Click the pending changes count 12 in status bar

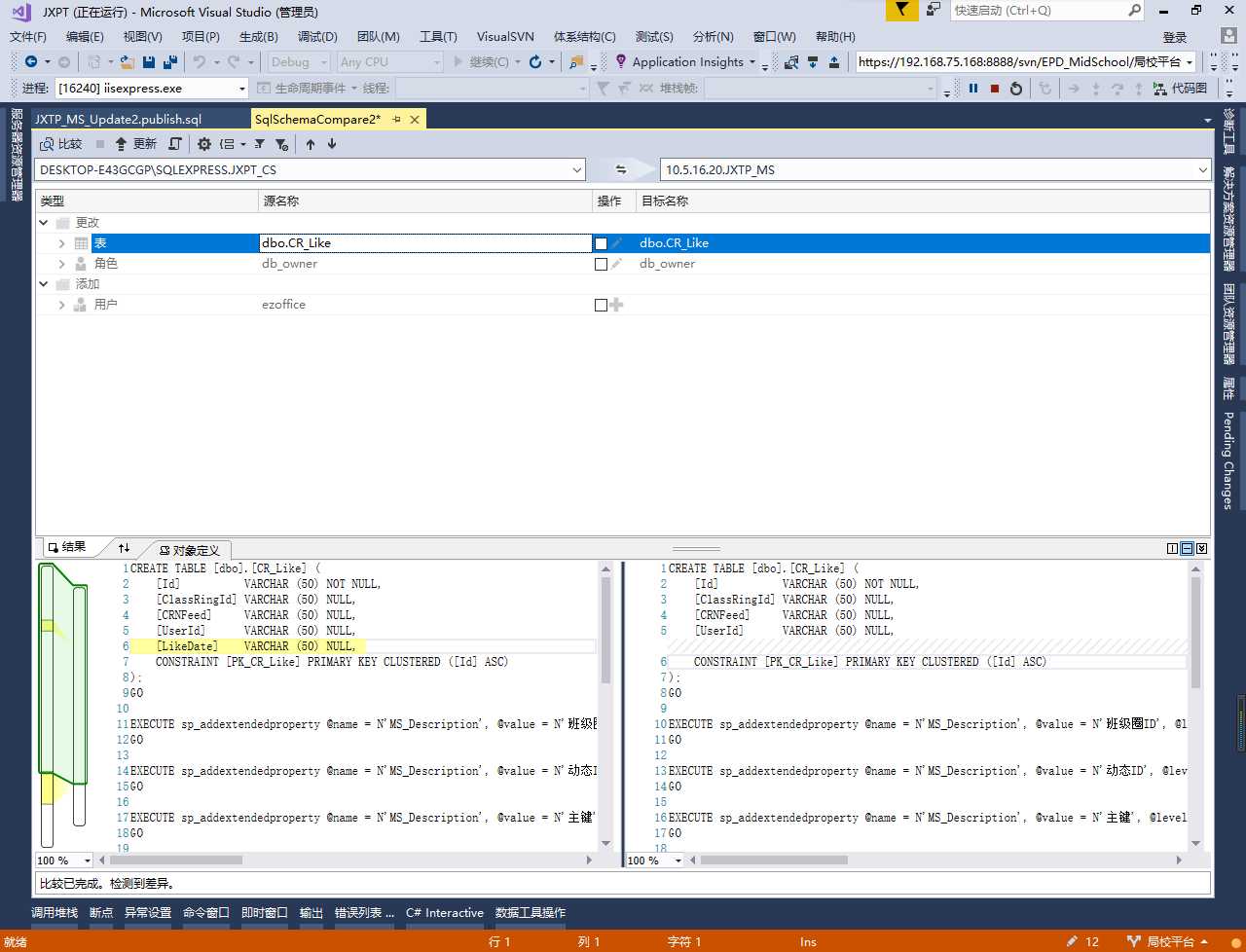point(1082,941)
